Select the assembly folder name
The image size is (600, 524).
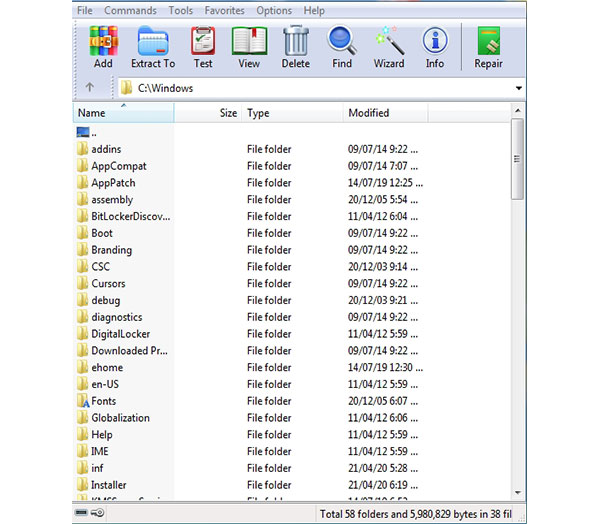pyautogui.click(x=112, y=200)
